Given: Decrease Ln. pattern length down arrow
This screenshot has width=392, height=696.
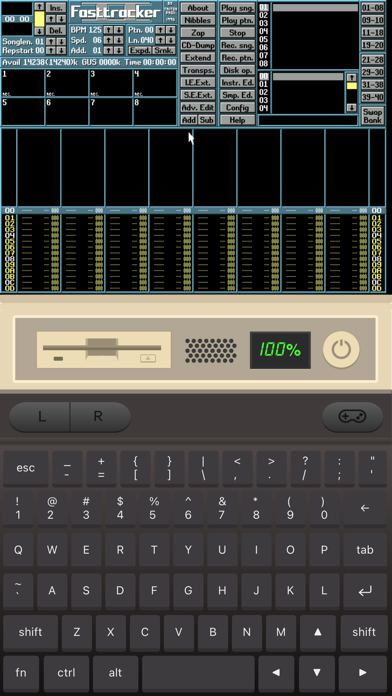Looking at the screenshot, I should coord(170,40).
